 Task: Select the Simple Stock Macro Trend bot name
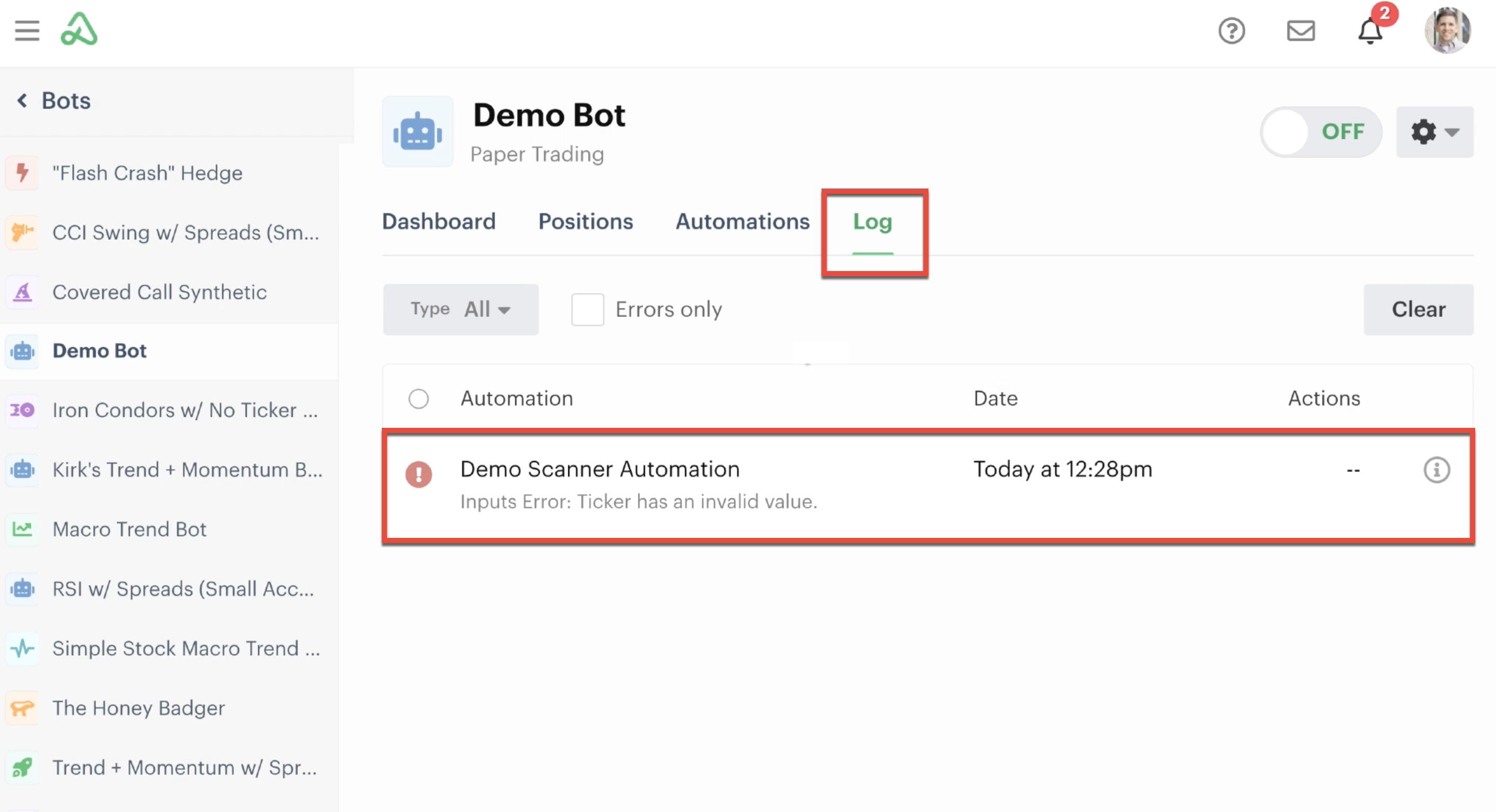point(186,648)
